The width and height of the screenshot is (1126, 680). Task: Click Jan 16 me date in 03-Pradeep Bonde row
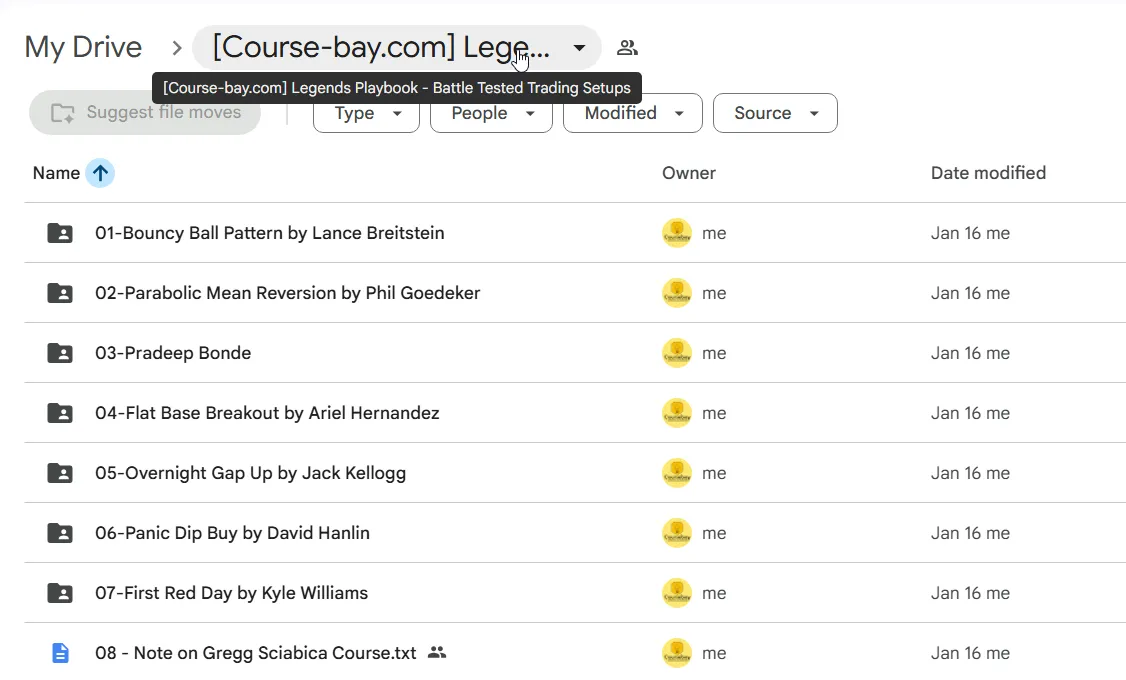click(x=970, y=353)
